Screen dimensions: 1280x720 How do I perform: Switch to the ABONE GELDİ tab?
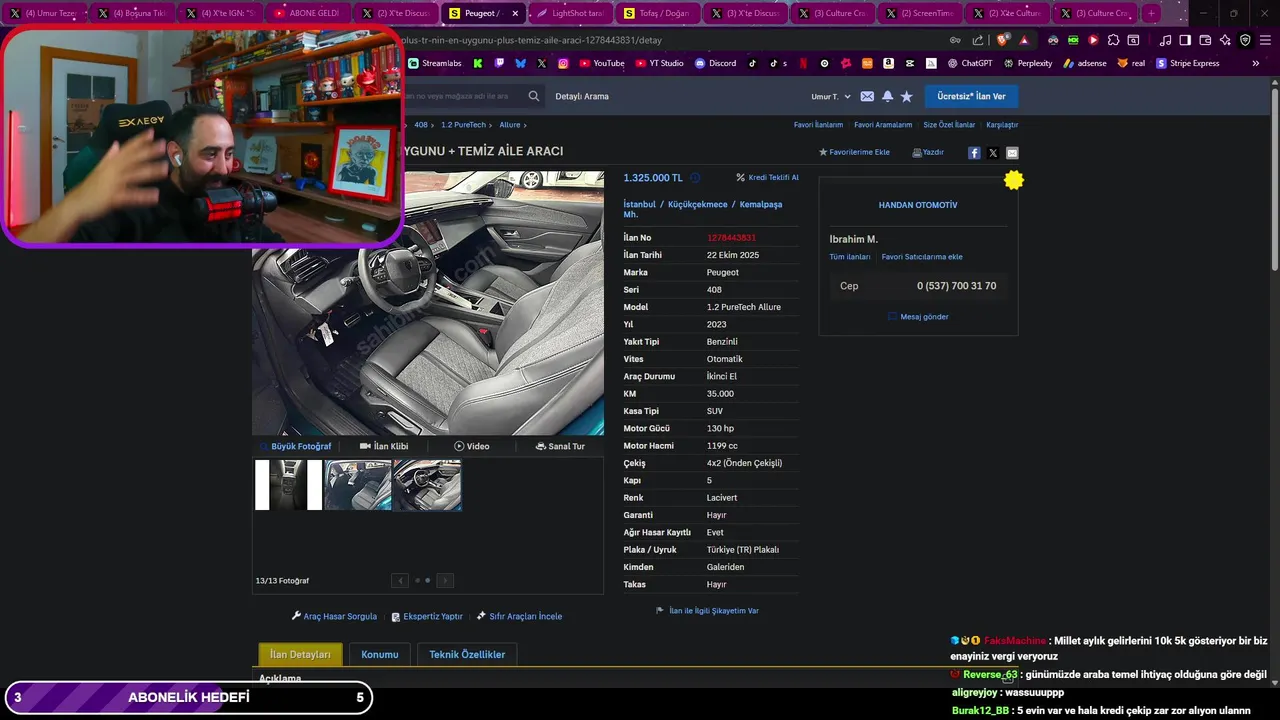point(306,13)
